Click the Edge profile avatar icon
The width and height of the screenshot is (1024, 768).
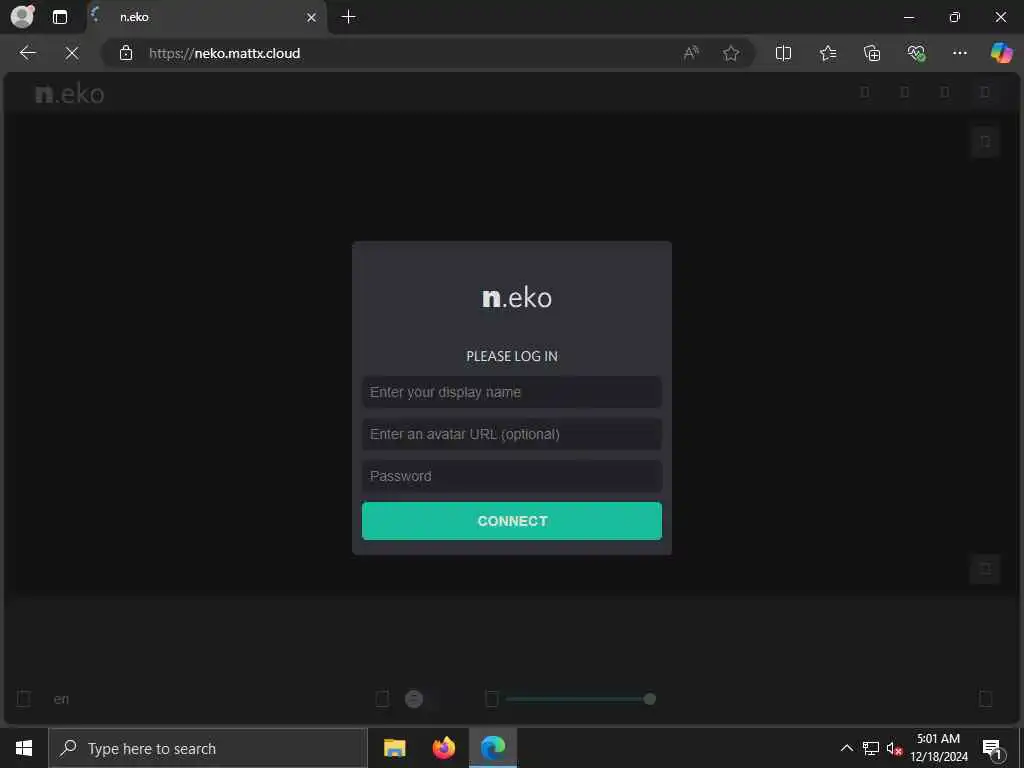tap(22, 16)
